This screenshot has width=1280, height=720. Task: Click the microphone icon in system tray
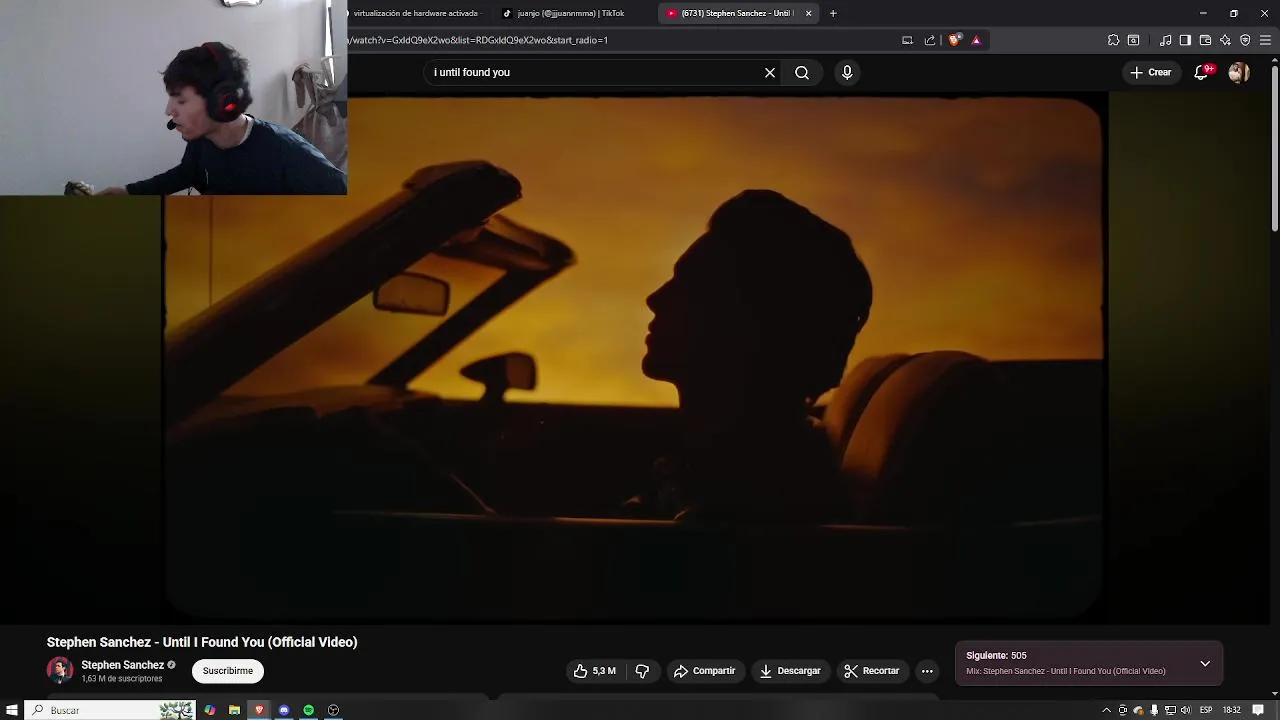click(x=1154, y=710)
